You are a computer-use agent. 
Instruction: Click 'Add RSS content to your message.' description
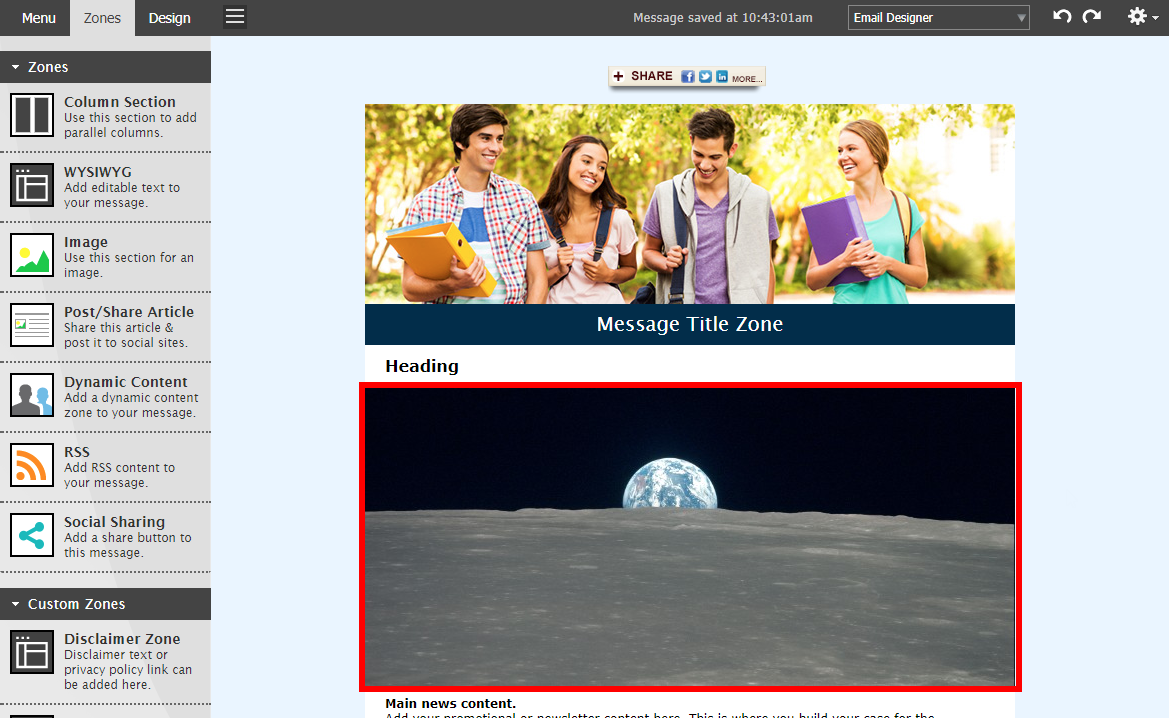click(x=119, y=475)
